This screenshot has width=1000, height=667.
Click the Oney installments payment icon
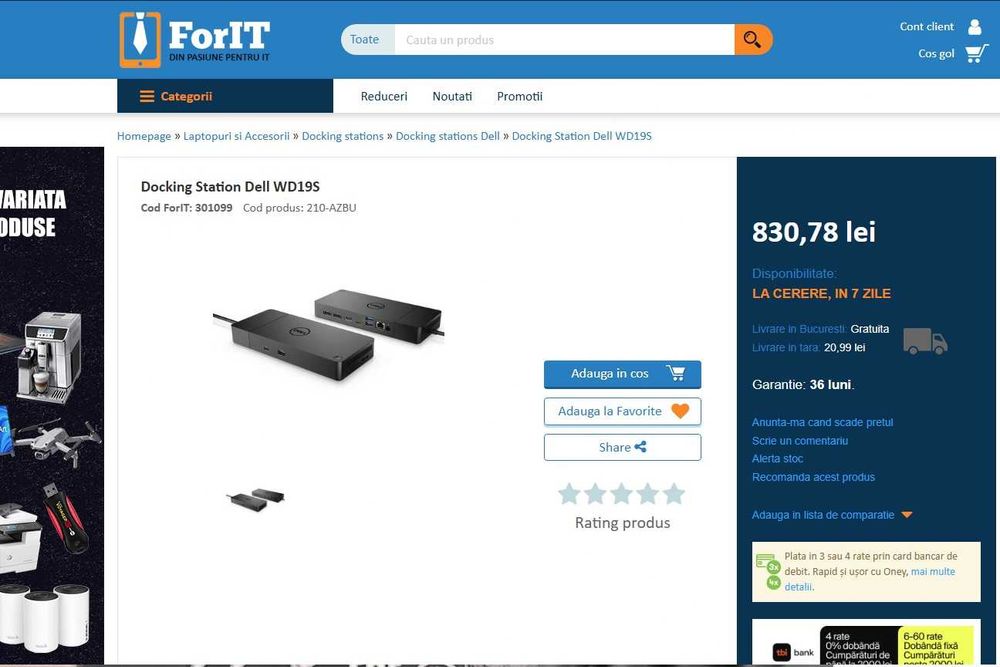[x=768, y=571]
